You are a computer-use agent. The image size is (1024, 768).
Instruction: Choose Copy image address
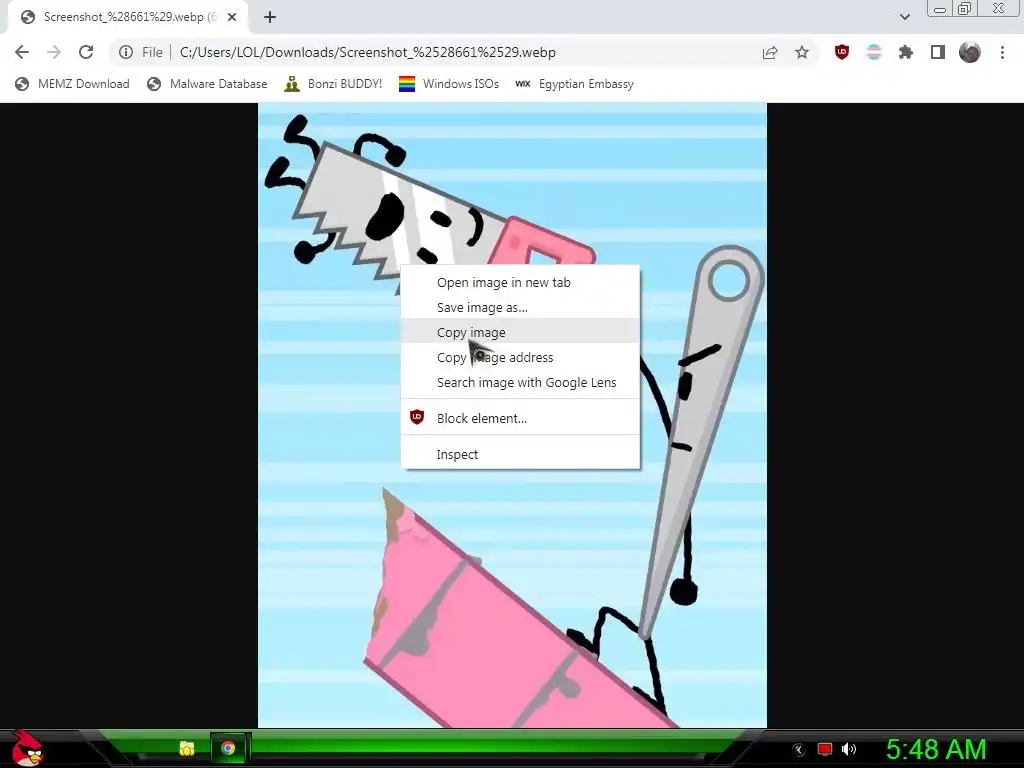(x=520, y=357)
